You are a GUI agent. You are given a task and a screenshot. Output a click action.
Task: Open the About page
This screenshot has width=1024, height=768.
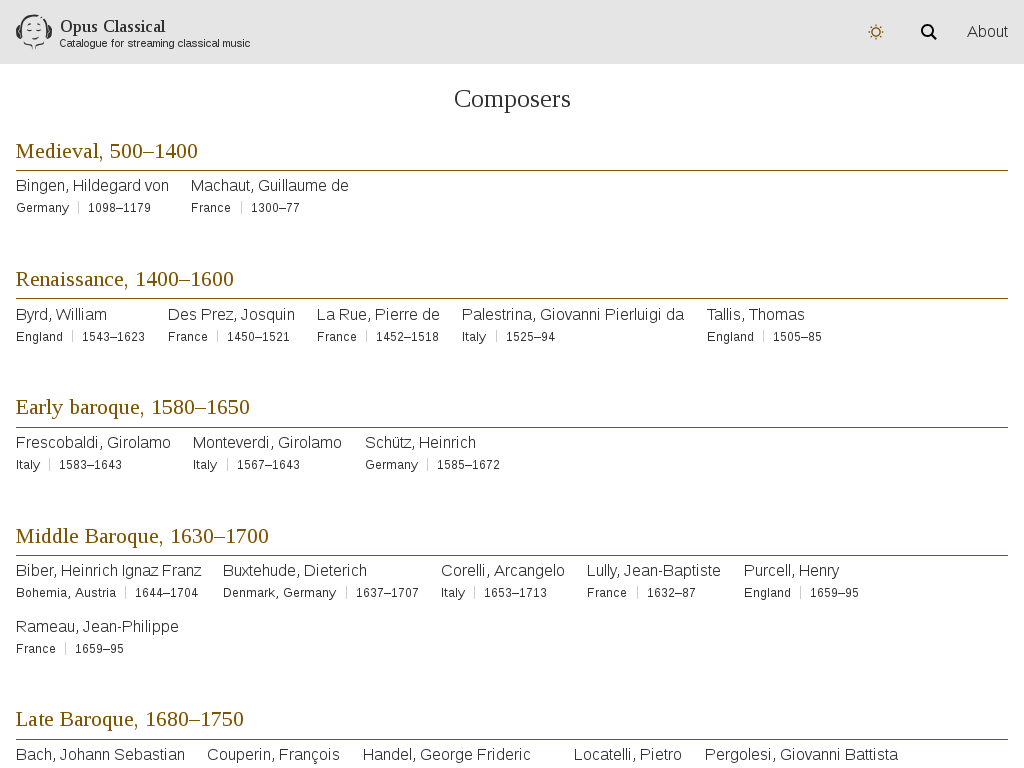tap(987, 32)
